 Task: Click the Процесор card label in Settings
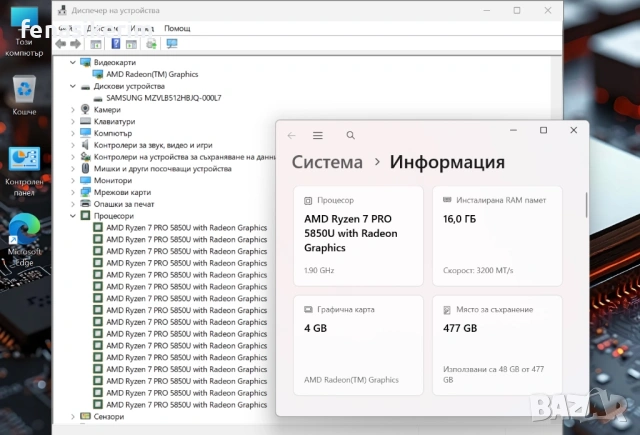click(336, 200)
